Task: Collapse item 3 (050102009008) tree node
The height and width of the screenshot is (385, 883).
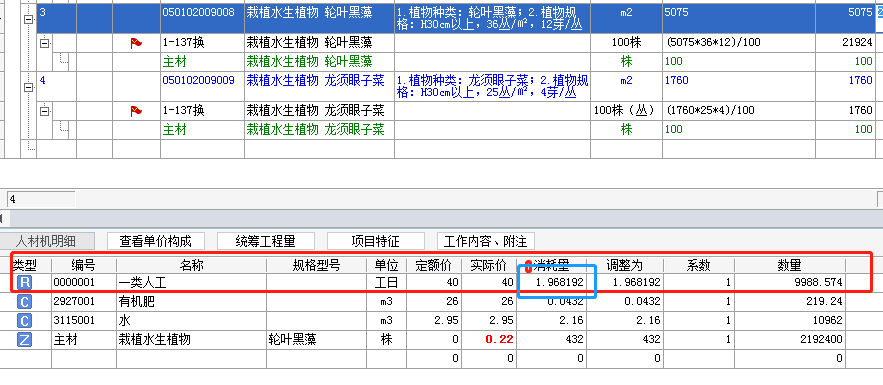Action: point(28,19)
